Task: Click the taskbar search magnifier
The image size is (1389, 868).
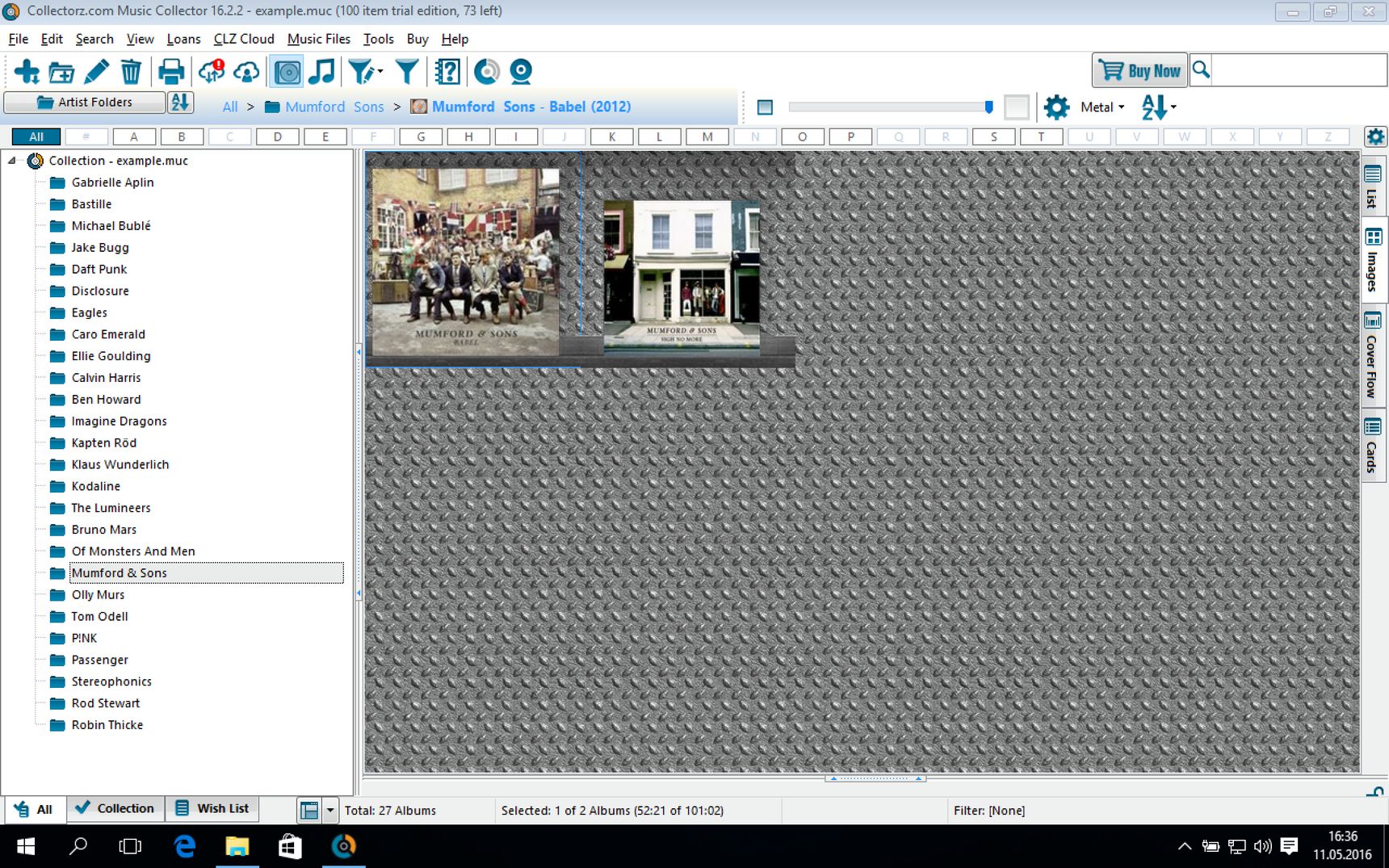Action: click(78, 846)
